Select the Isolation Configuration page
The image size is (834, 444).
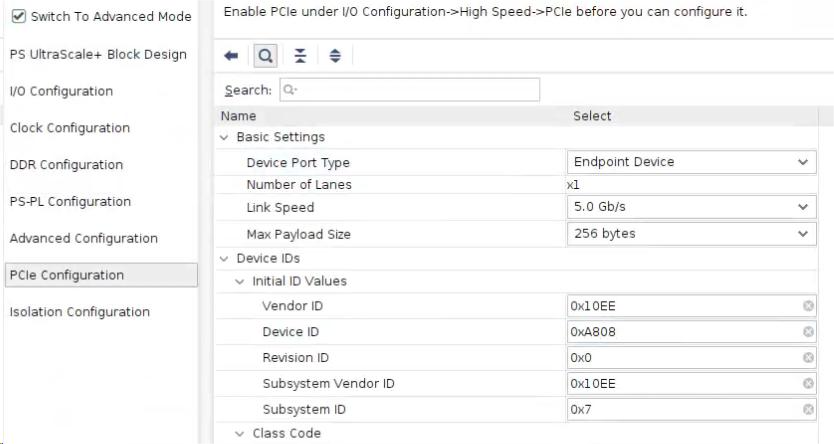[x=79, y=312]
